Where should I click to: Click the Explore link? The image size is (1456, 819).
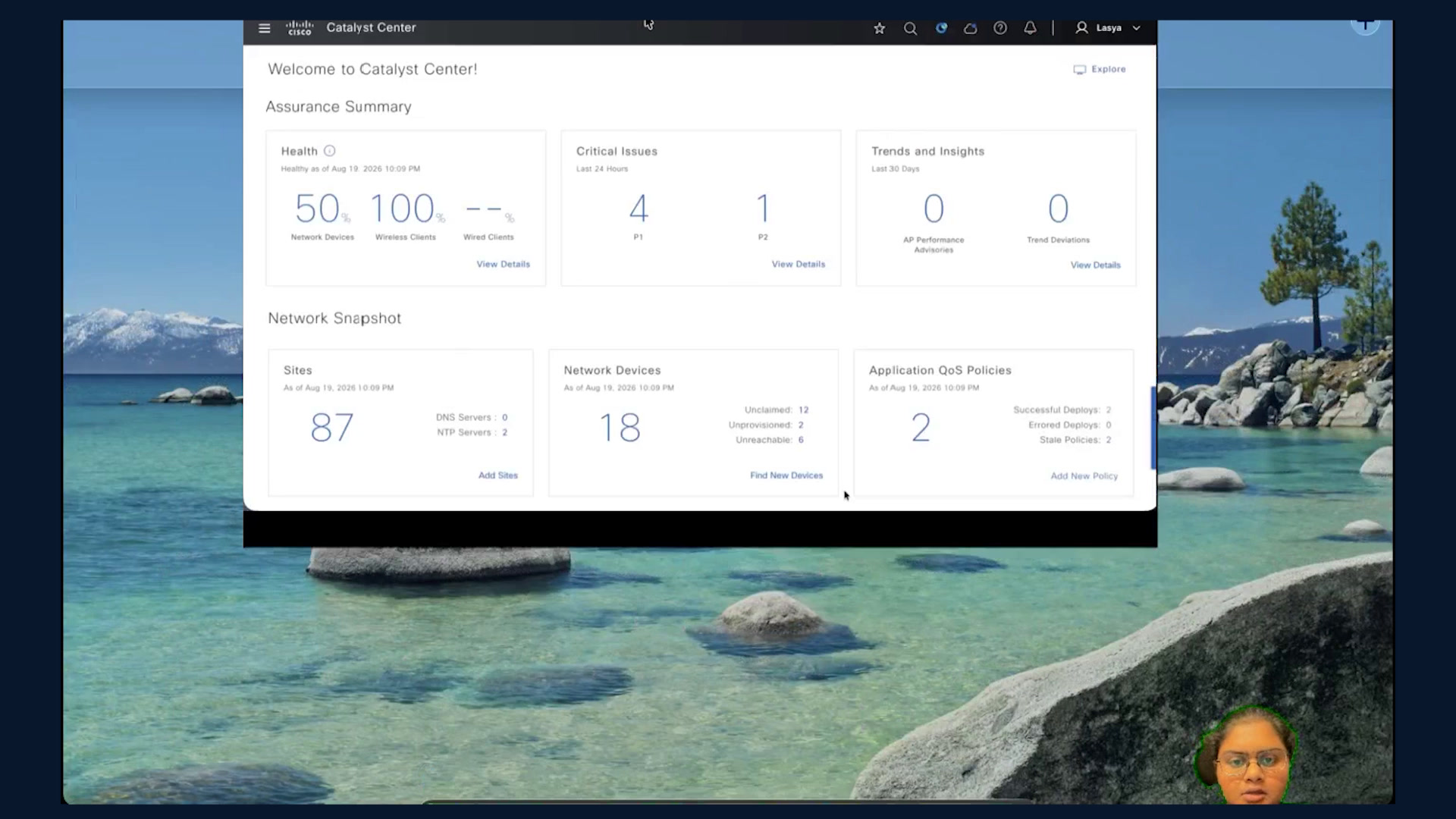click(x=1109, y=69)
